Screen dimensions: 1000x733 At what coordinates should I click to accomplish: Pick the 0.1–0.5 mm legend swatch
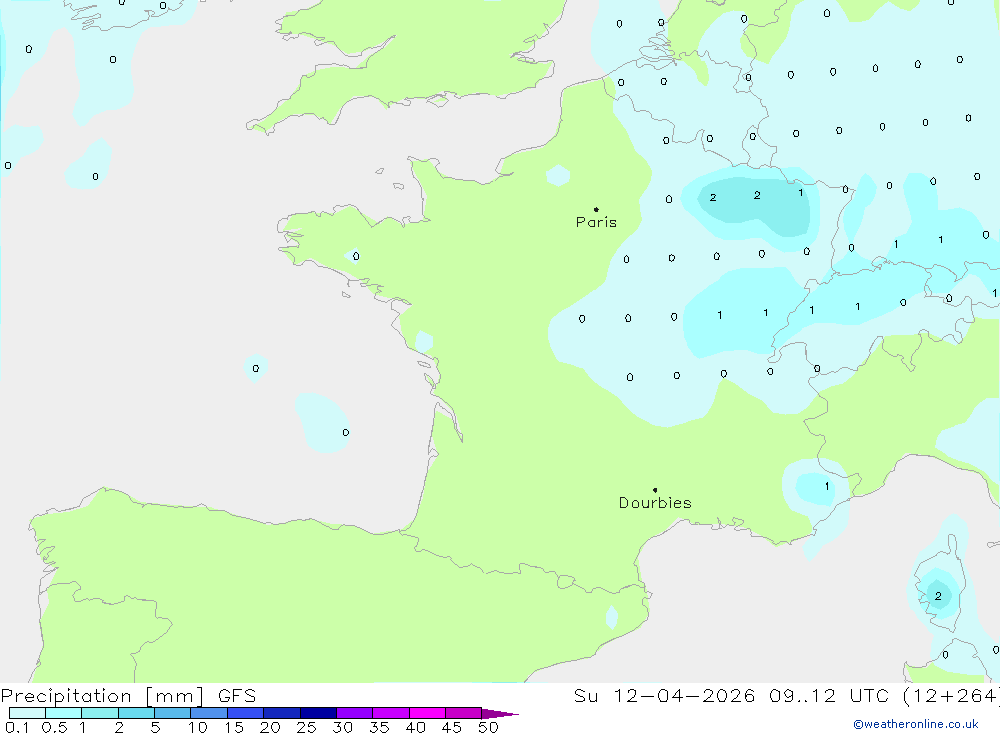coord(27,713)
